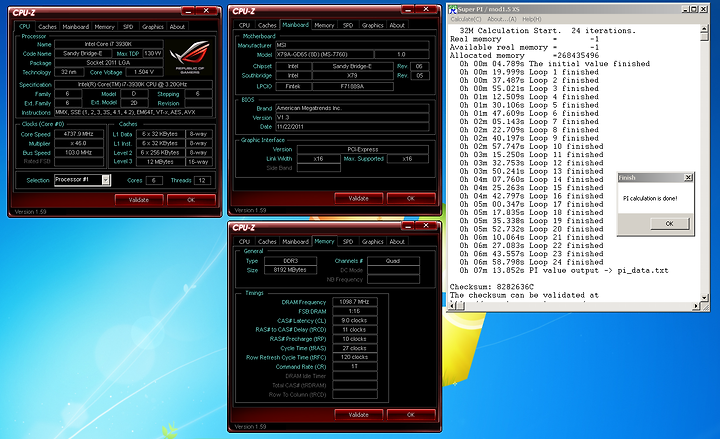Select CPU tab in the Mainboard window
720x439 pixels.
pyautogui.click(x=244, y=25)
